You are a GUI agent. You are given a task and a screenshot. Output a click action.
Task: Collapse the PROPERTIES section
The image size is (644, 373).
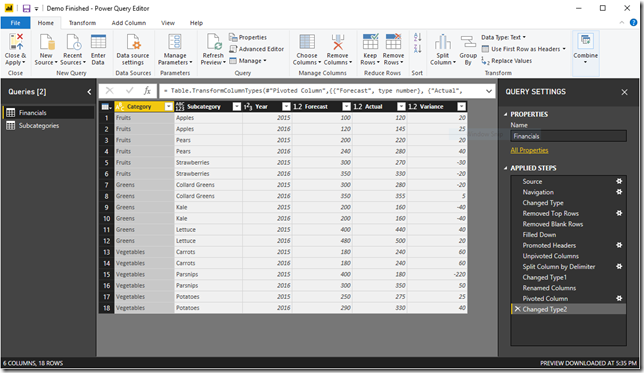click(x=505, y=114)
